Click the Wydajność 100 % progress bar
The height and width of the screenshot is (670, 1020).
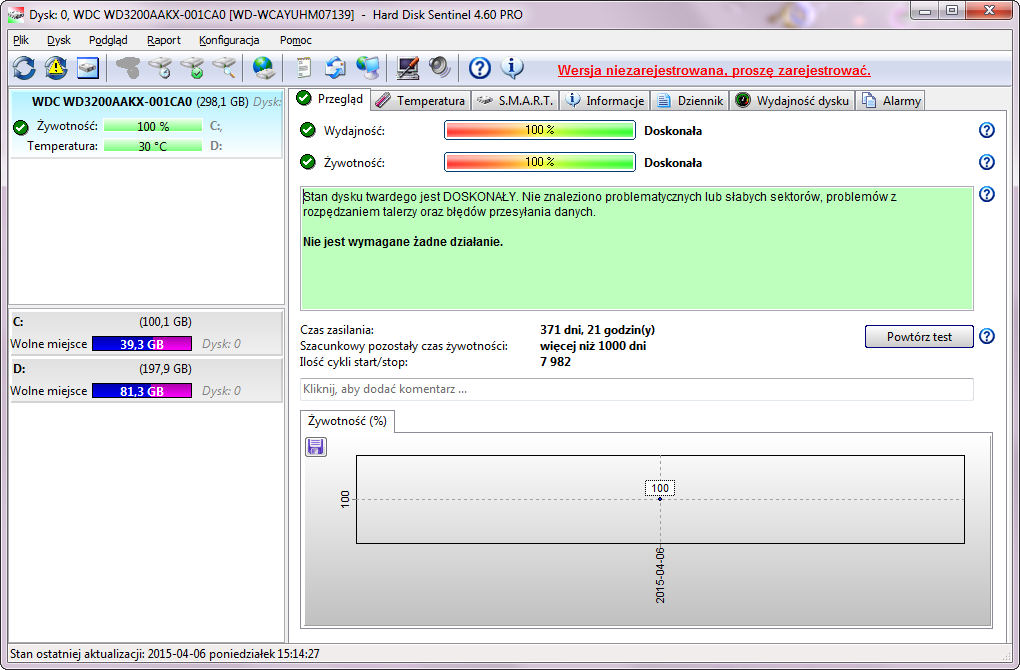coord(539,130)
